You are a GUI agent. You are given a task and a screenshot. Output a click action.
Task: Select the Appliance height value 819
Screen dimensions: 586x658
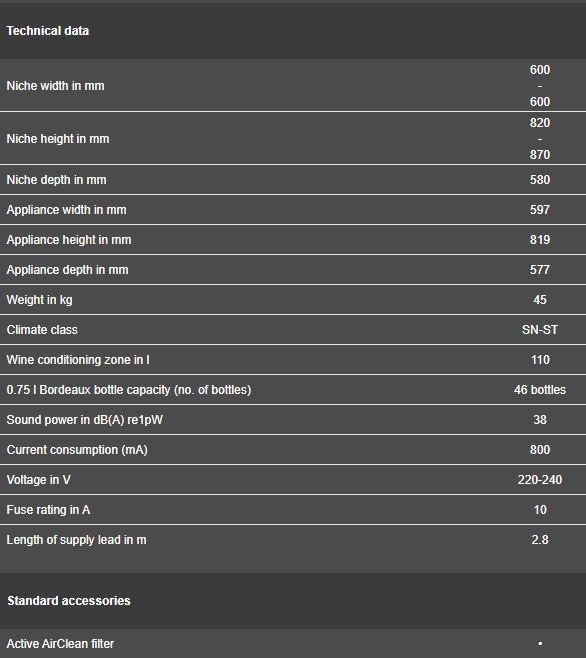540,240
